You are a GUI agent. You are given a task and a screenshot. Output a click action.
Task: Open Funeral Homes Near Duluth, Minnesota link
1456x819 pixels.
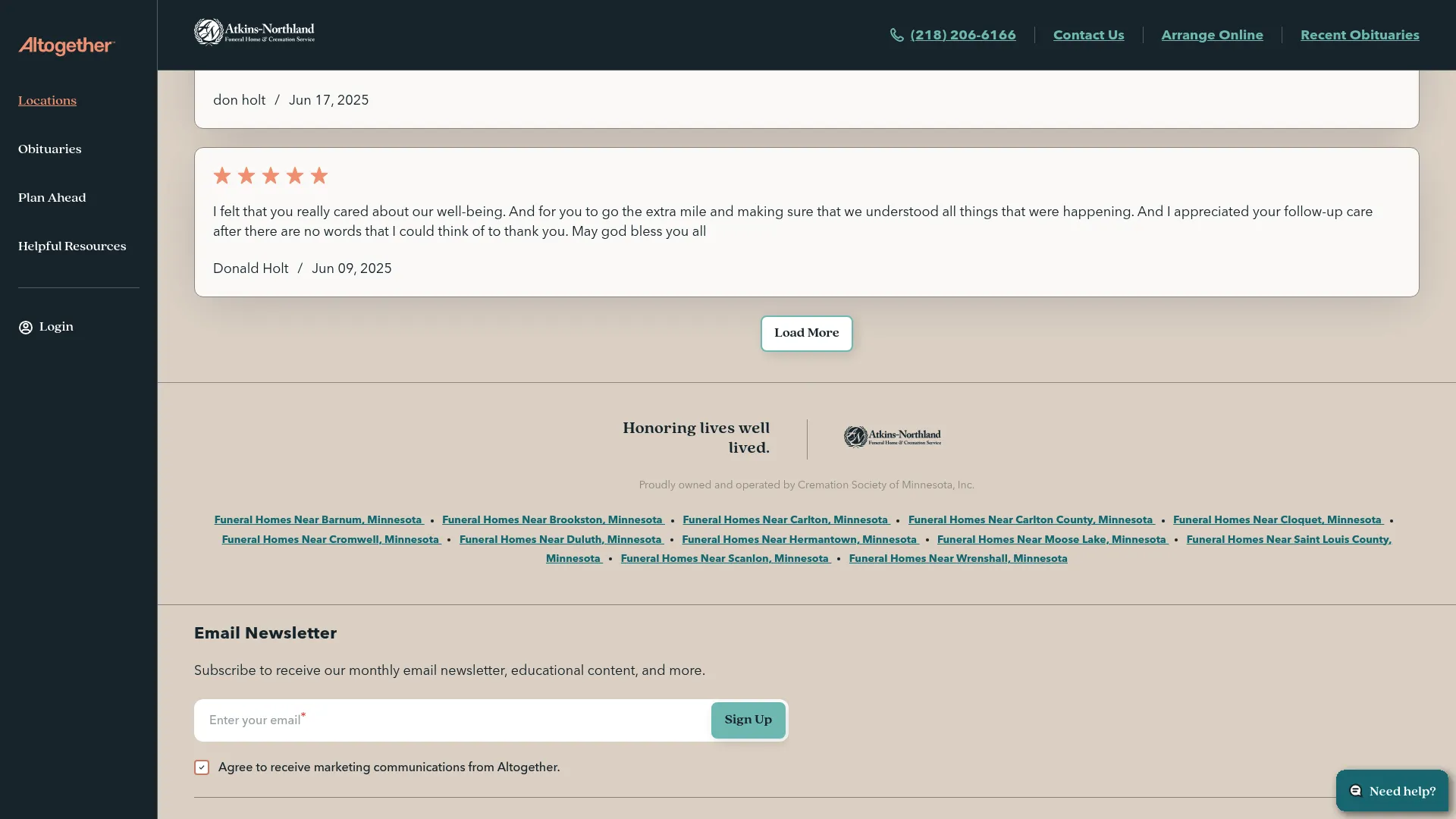click(x=560, y=540)
